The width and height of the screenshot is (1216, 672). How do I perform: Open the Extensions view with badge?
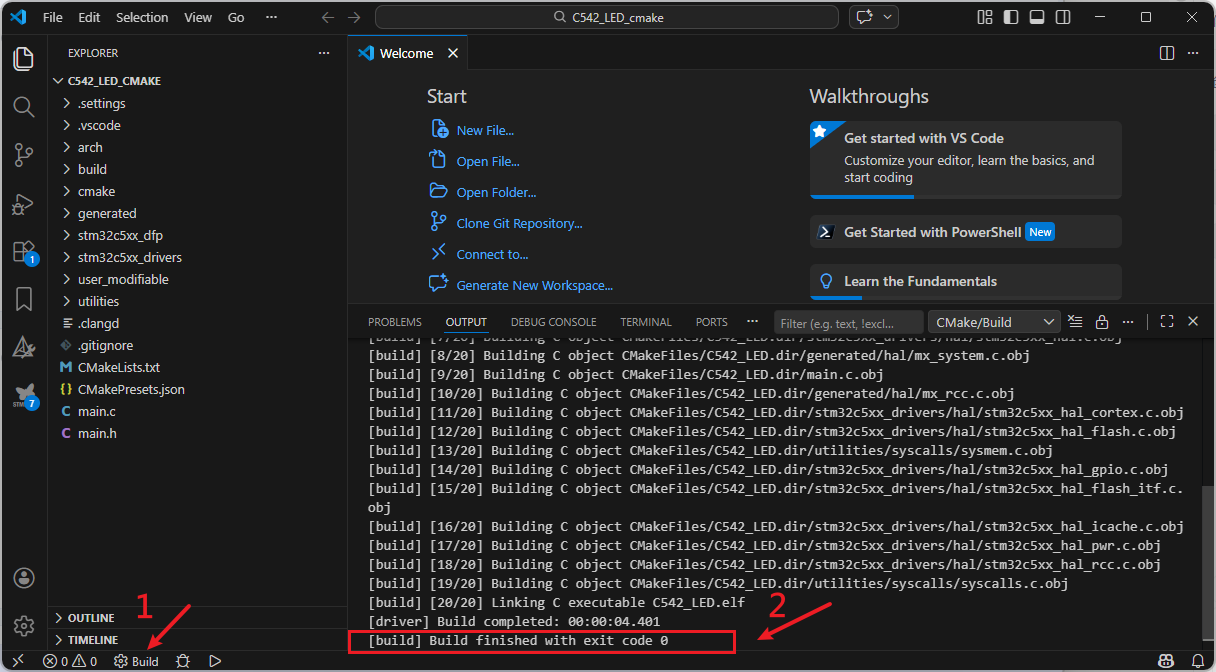(23, 252)
